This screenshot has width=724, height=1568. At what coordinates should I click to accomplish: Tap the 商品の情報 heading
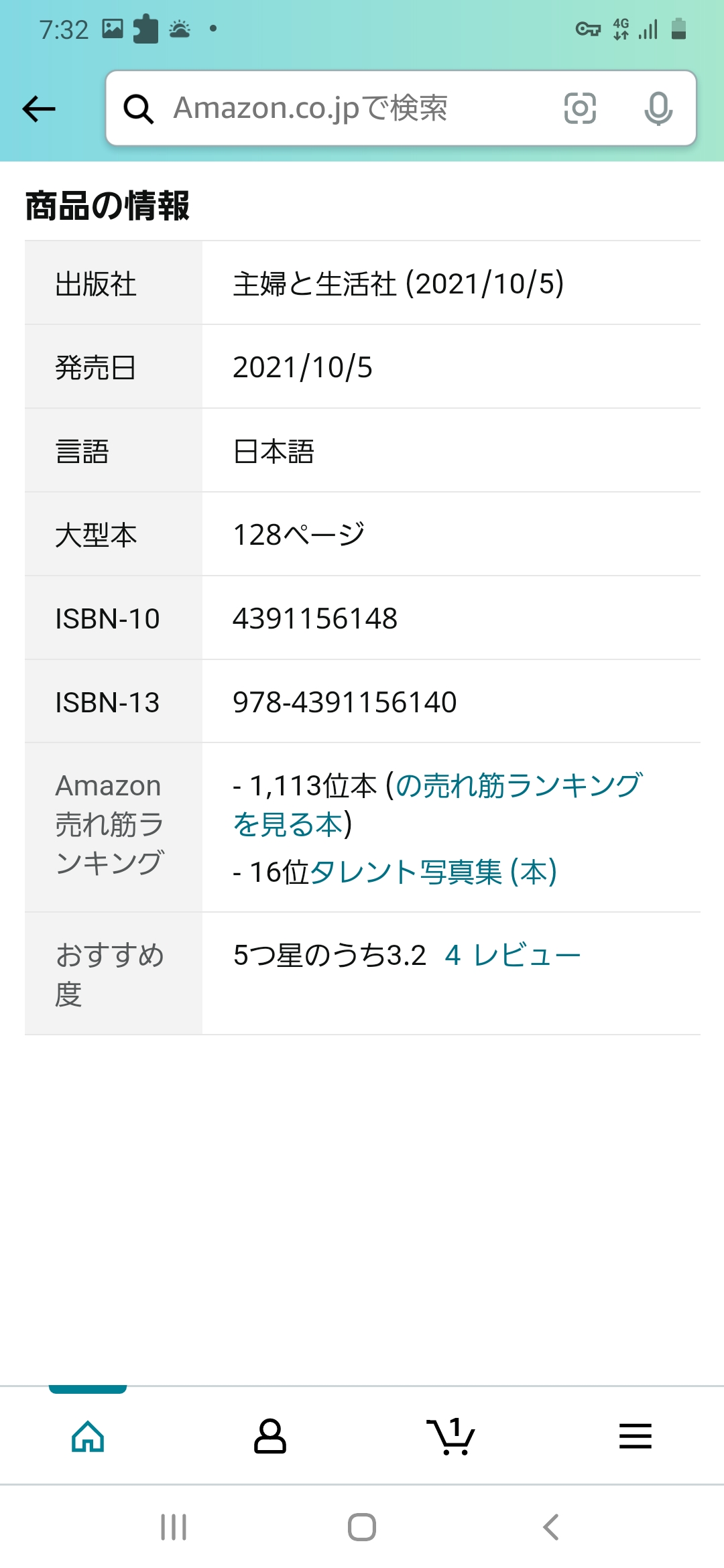107,205
